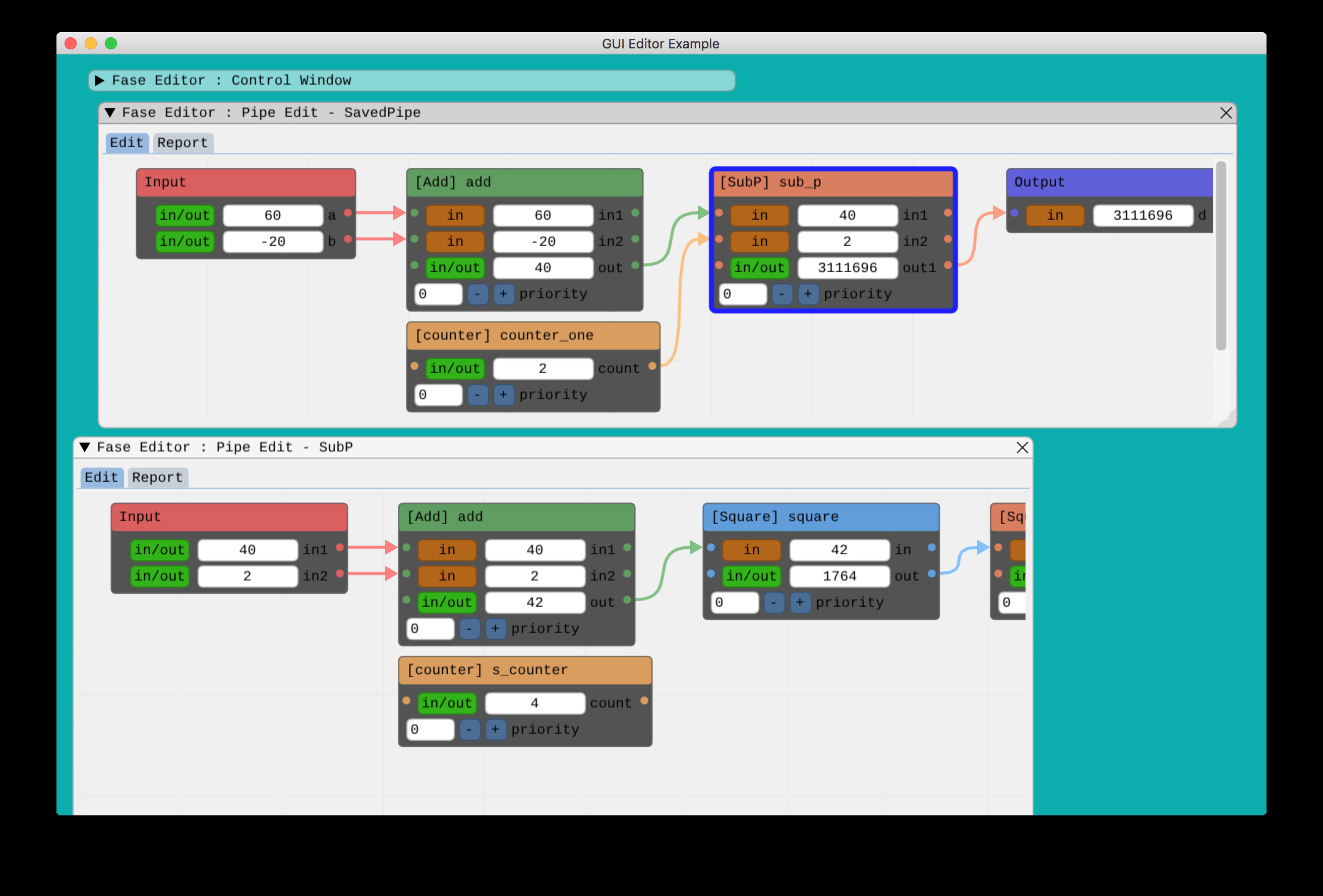Switch to Report tab in SubP editor
Image resolution: width=1323 pixels, height=896 pixels.
pos(157,477)
